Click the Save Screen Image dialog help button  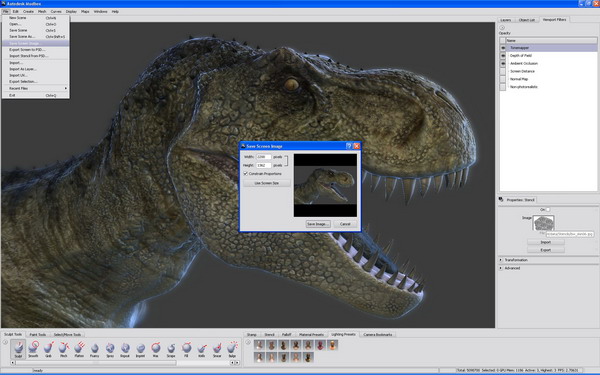(x=349, y=146)
